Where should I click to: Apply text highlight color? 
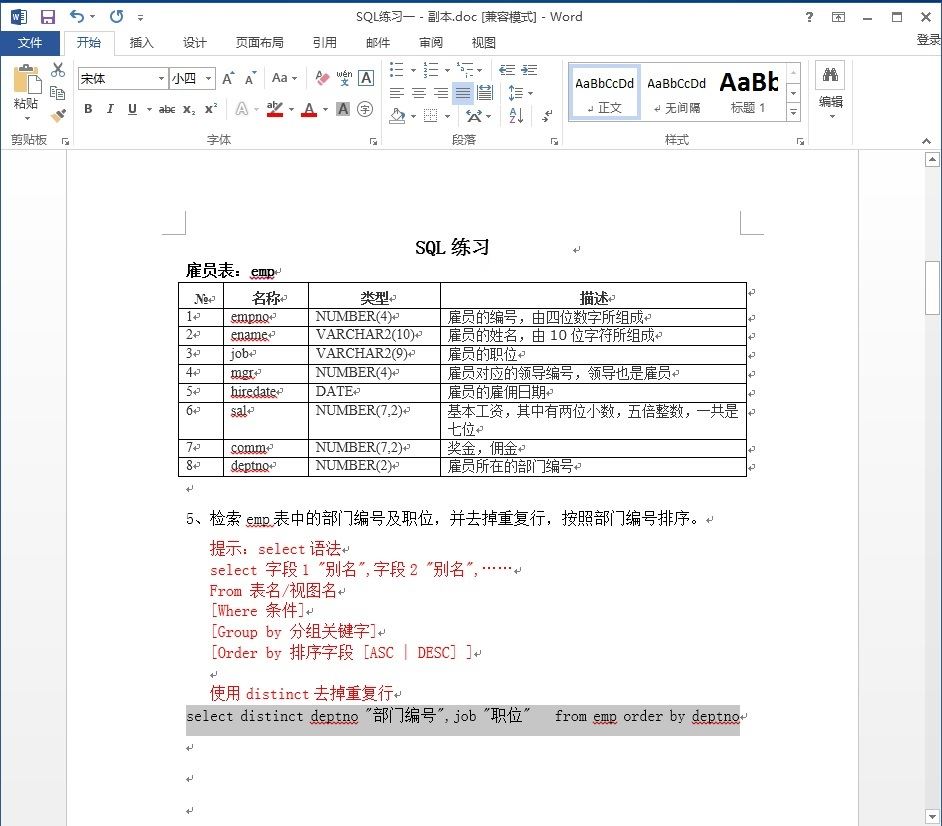(275, 109)
